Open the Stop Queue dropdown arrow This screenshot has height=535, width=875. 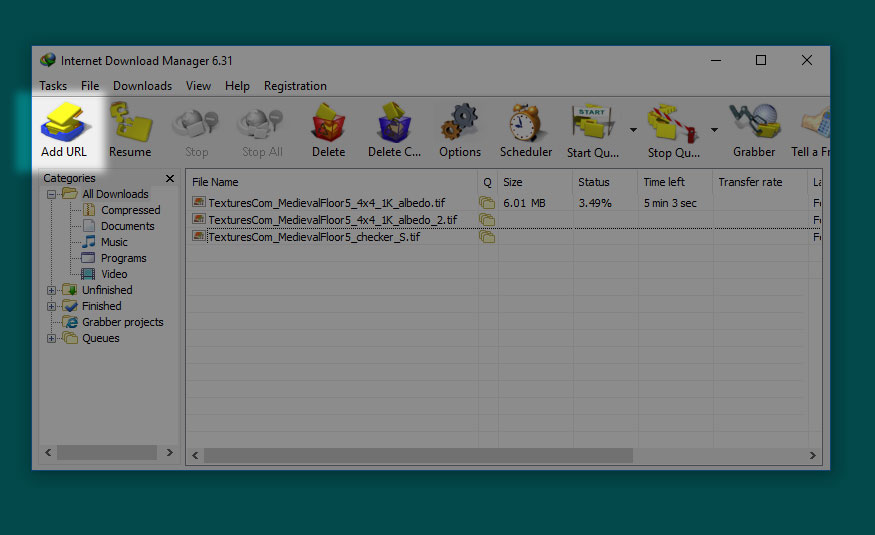[714, 130]
